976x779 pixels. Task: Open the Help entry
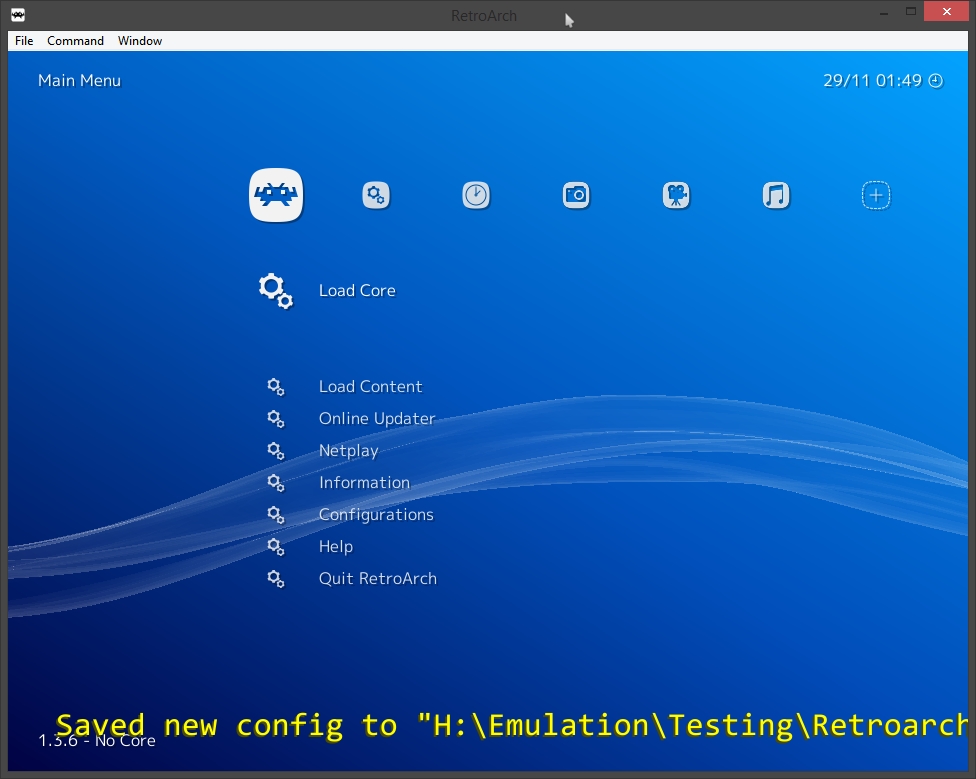(x=336, y=547)
